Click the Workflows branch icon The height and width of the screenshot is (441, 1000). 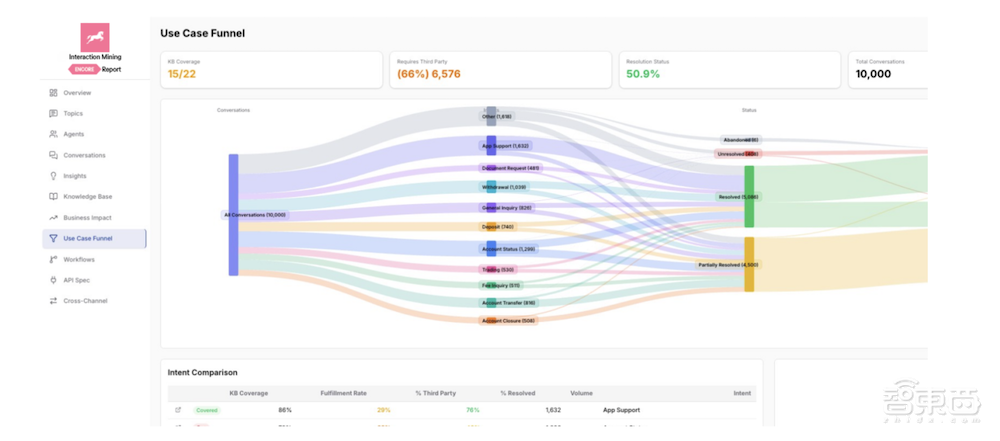tap(53, 259)
